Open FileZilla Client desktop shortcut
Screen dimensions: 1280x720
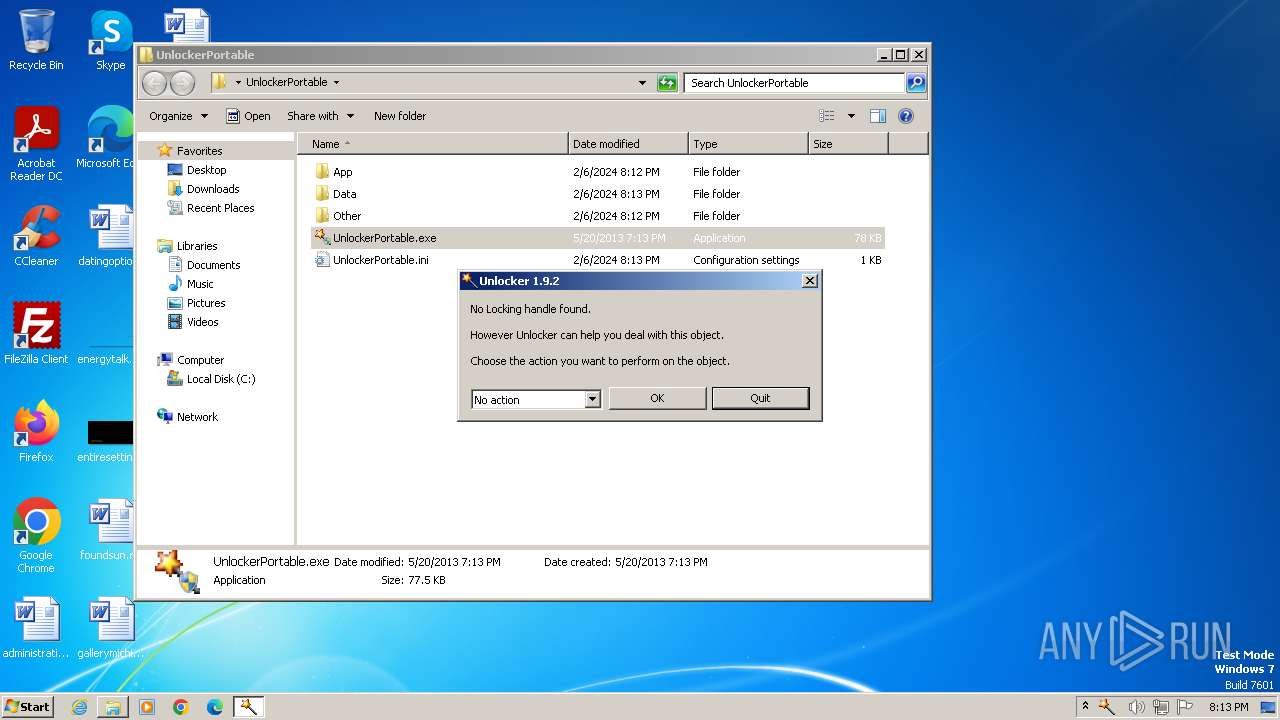coord(36,334)
